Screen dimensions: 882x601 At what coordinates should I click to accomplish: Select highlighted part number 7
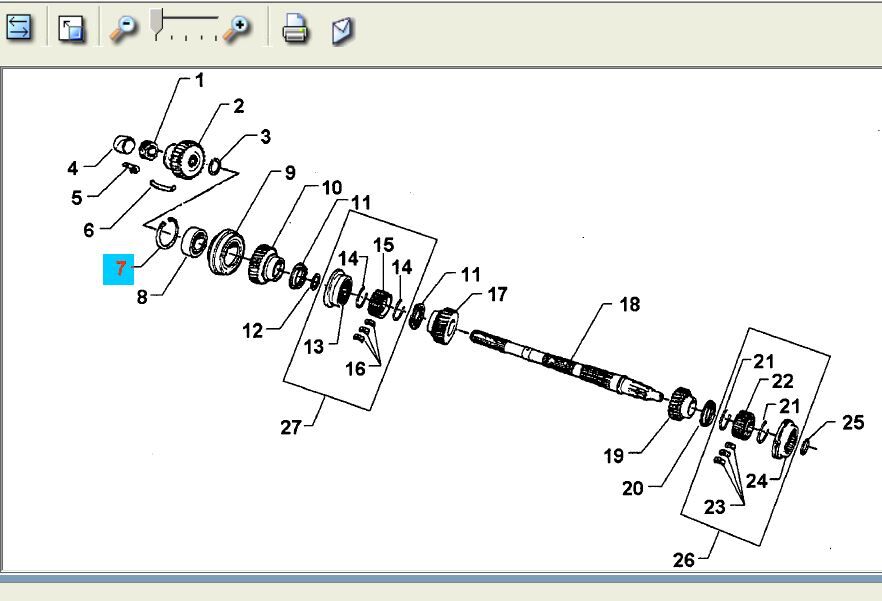[119, 268]
